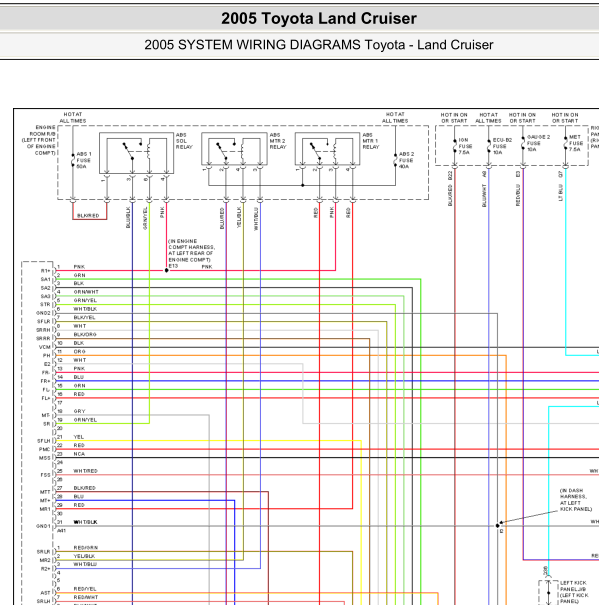Click the "IN DASH HARNESS" kick panel note
The width and height of the screenshot is (599, 605).
point(575,500)
